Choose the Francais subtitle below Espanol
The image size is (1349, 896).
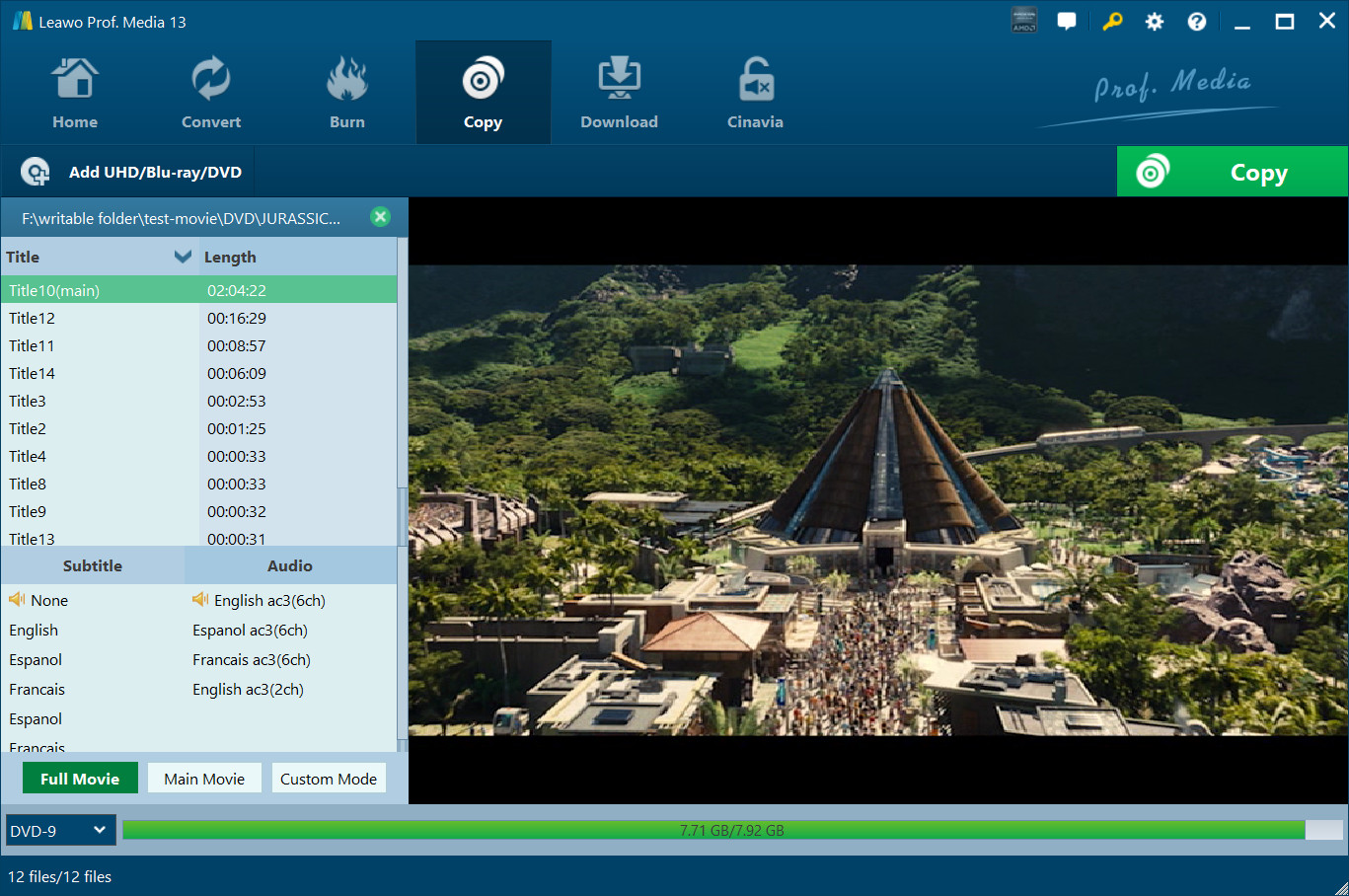point(37,689)
